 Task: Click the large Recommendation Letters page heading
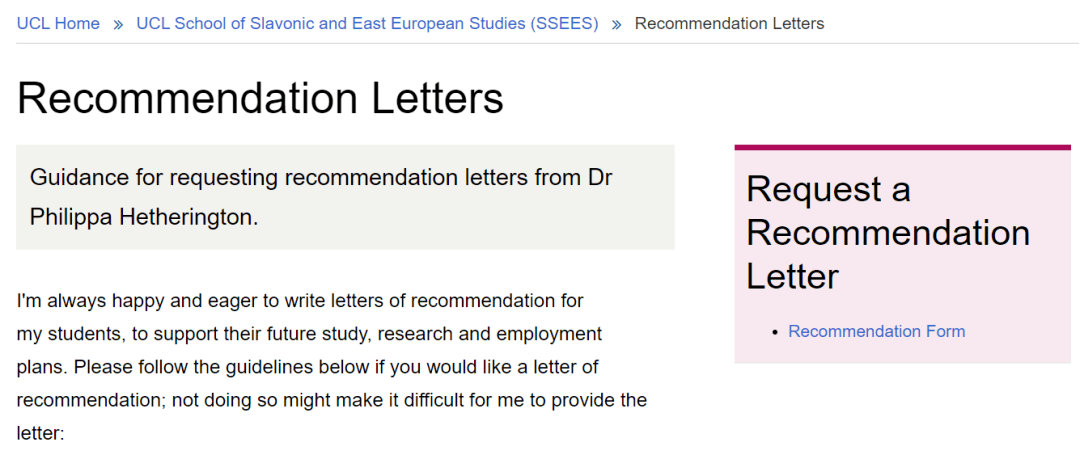pyautogui.click(x=260, y=98)
